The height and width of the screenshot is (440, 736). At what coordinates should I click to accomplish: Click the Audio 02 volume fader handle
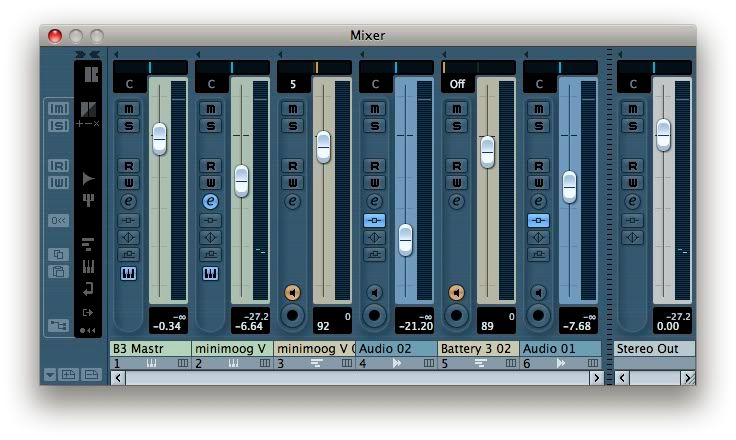(x=406, y=240)
